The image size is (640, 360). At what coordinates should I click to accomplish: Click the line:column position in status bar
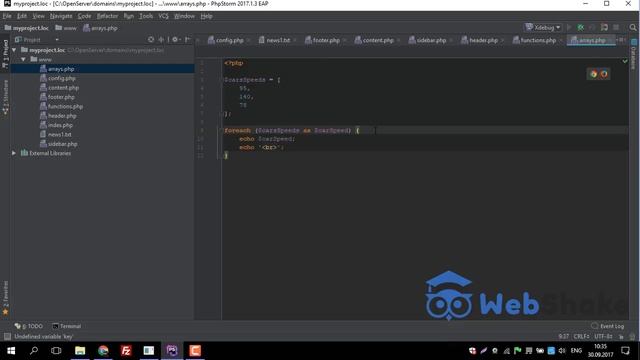point(564,337)
